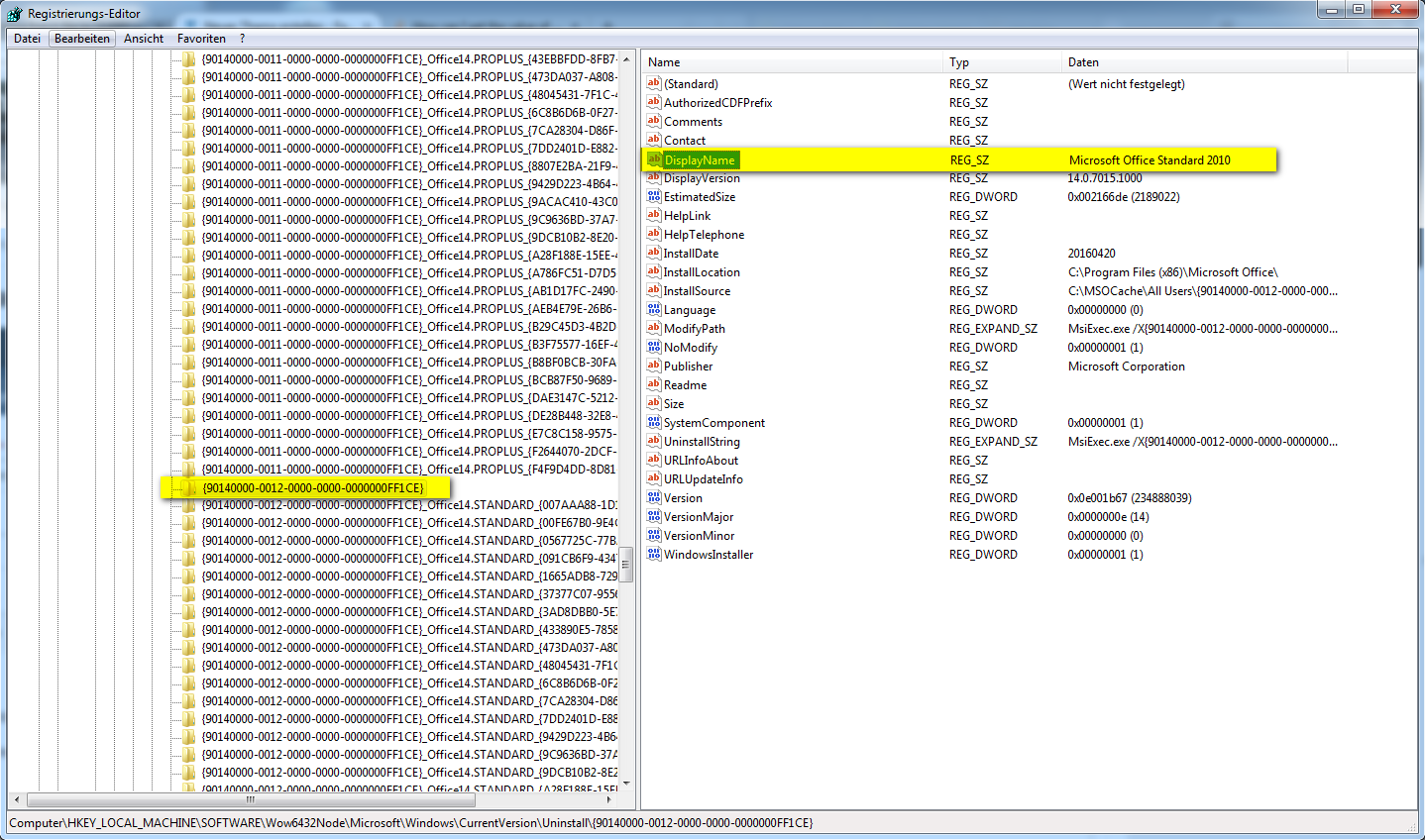This screenshot has height=840, width=1425.
Task: Click the Typ column header
Action: click(x=1002, y=61)
